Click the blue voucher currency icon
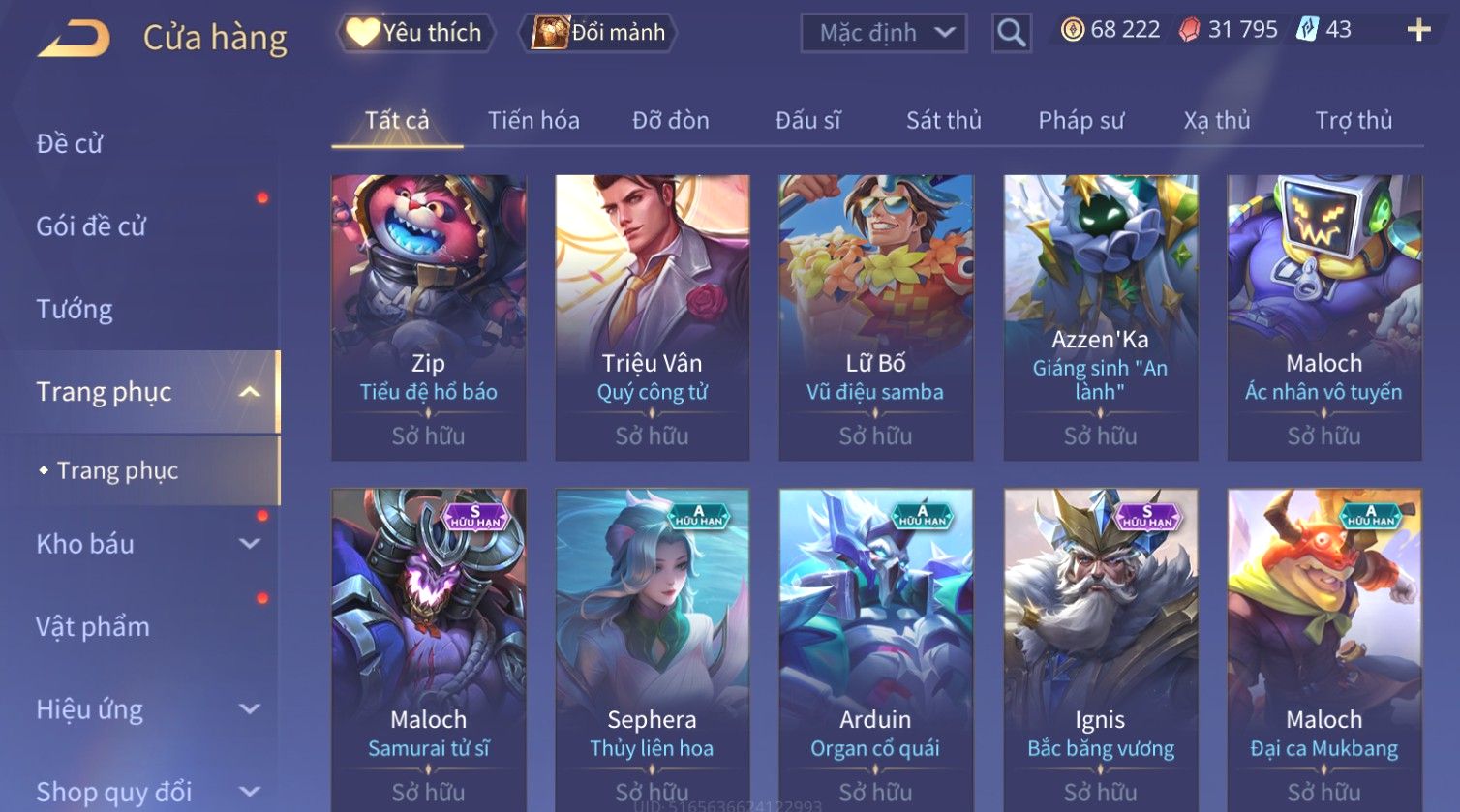This screenshot has width=1460, height=812. click(1307, 29)
